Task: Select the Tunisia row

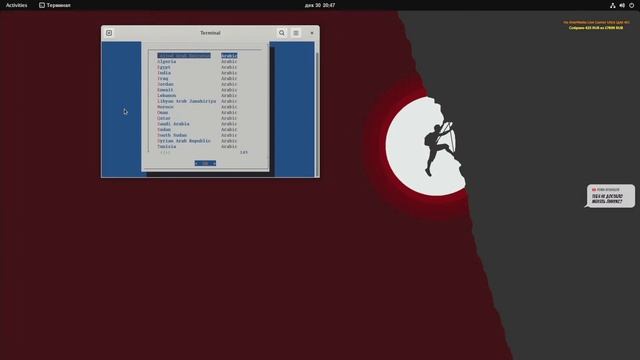Action: 197,147
